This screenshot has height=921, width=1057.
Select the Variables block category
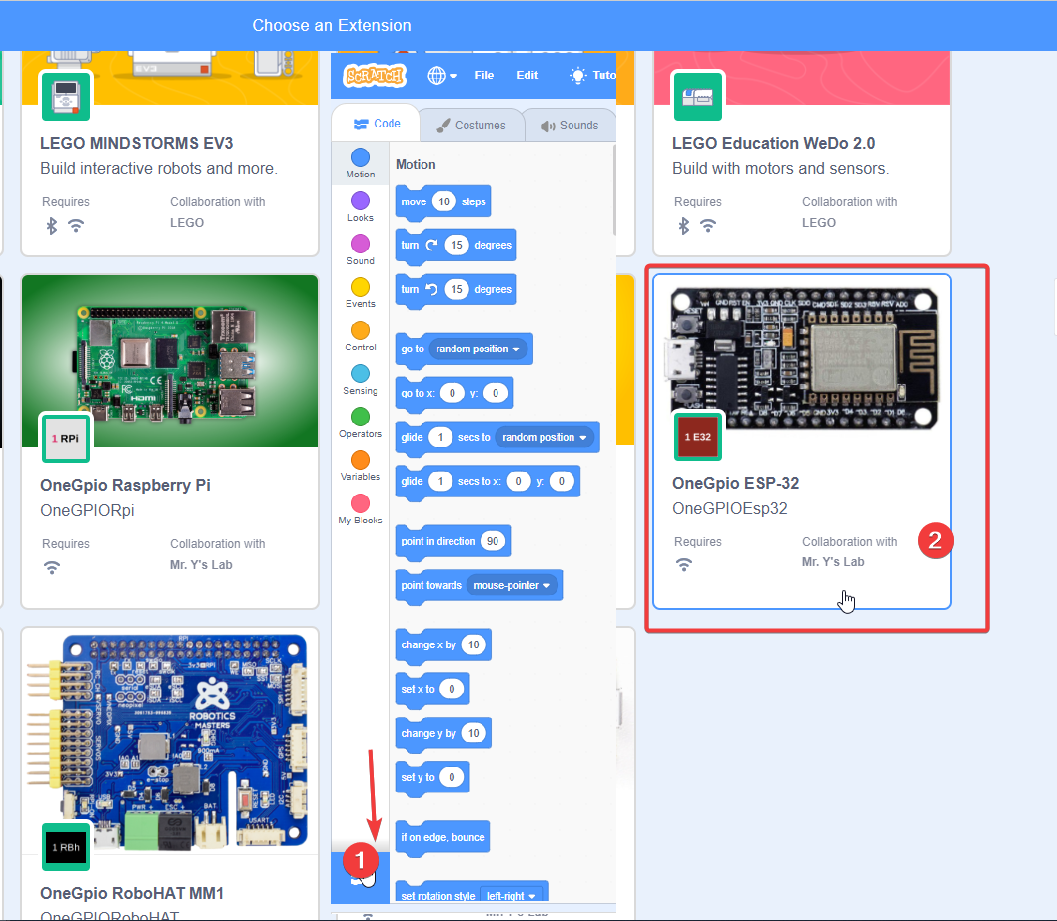(361, 466)
